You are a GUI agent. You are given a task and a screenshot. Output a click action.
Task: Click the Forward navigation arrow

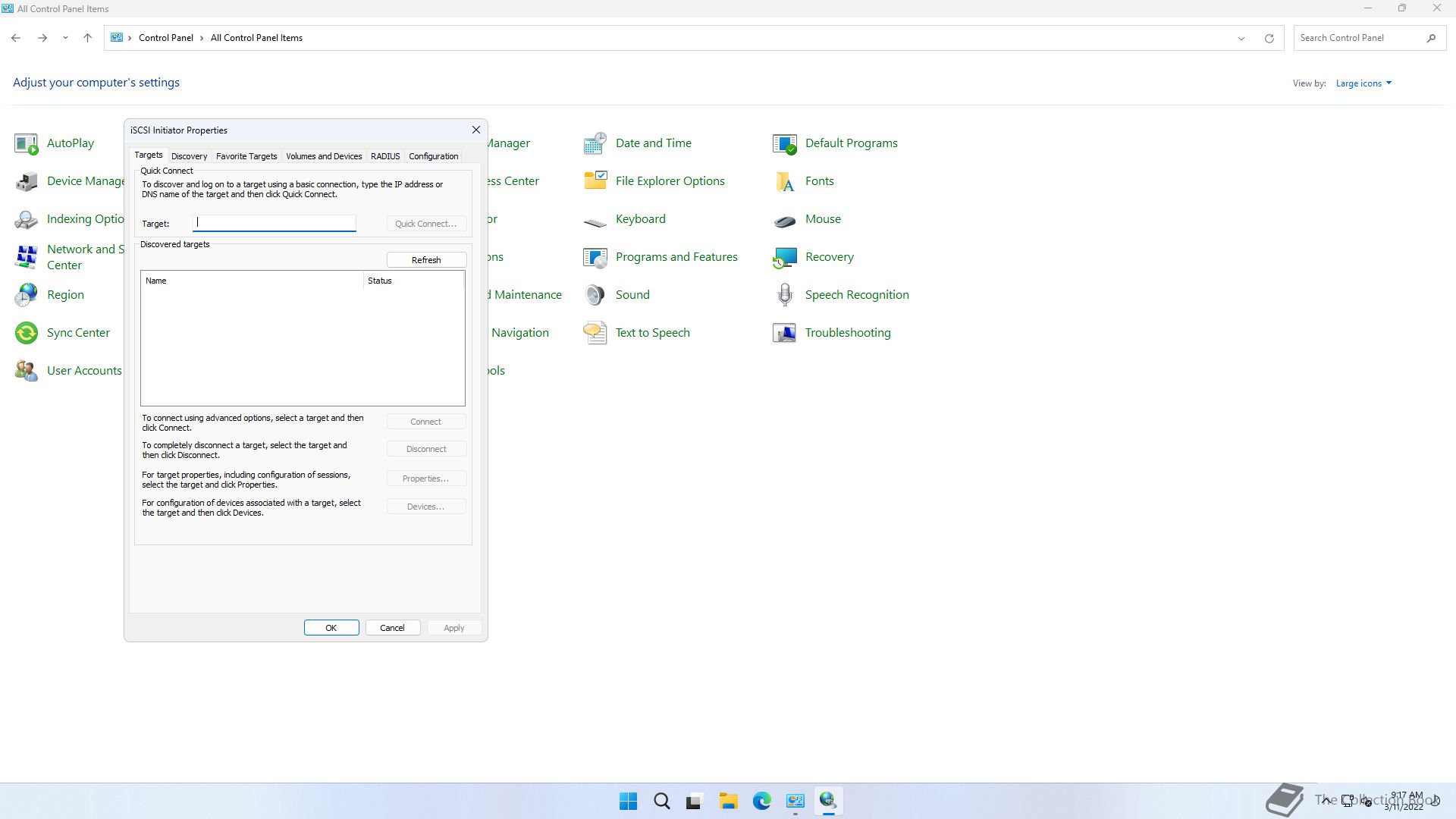click(42, 38)
